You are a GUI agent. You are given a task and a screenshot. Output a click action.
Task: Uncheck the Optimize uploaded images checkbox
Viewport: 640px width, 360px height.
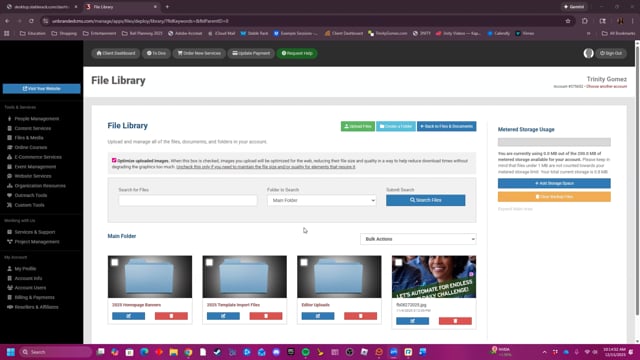pos(114,160)
